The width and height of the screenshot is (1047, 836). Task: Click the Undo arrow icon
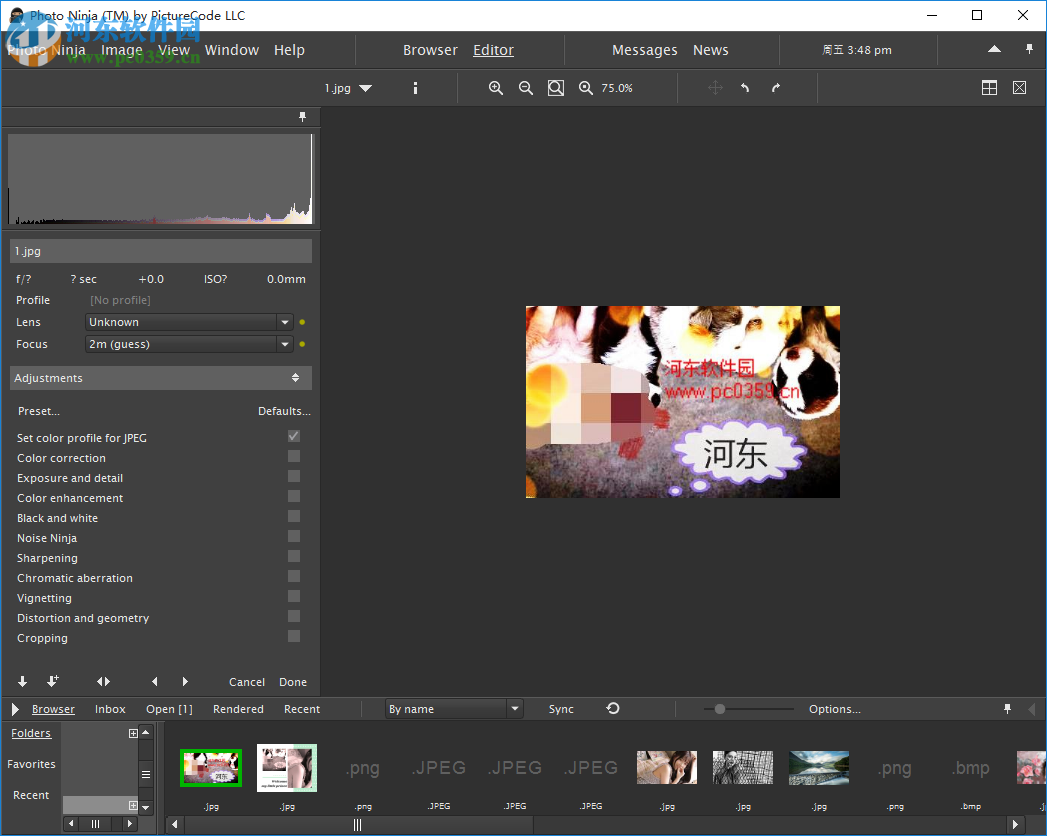coord(745,88)
